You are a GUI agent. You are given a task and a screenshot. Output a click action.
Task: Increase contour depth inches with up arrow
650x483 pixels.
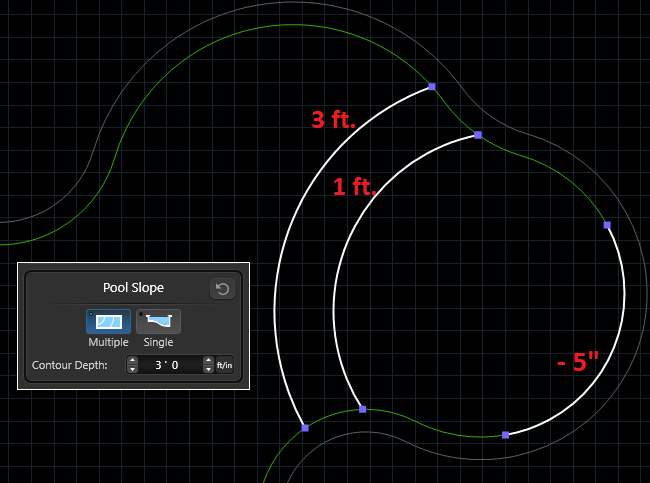tap(208, 360)
